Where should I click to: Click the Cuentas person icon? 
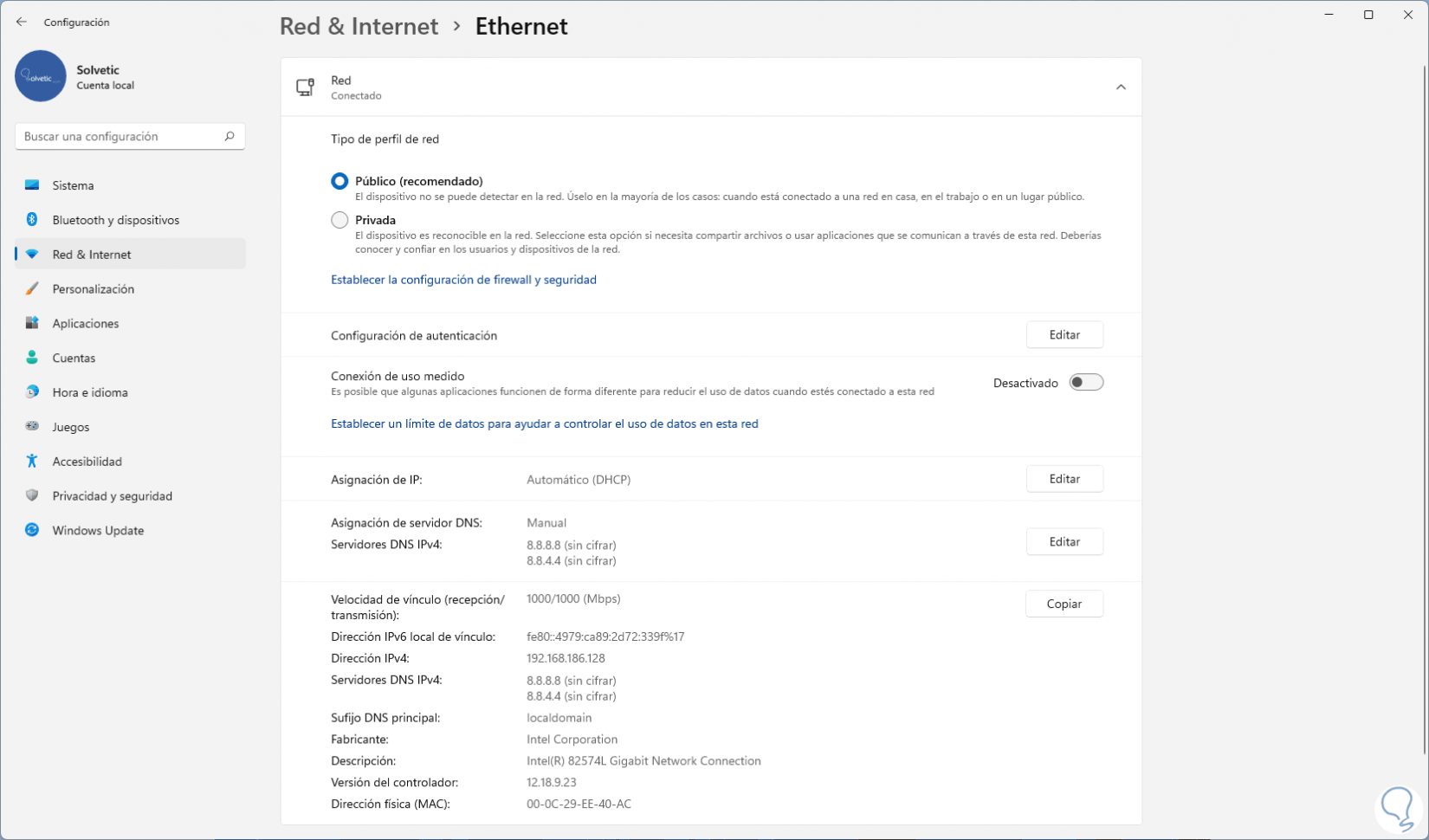click(32, 358)
